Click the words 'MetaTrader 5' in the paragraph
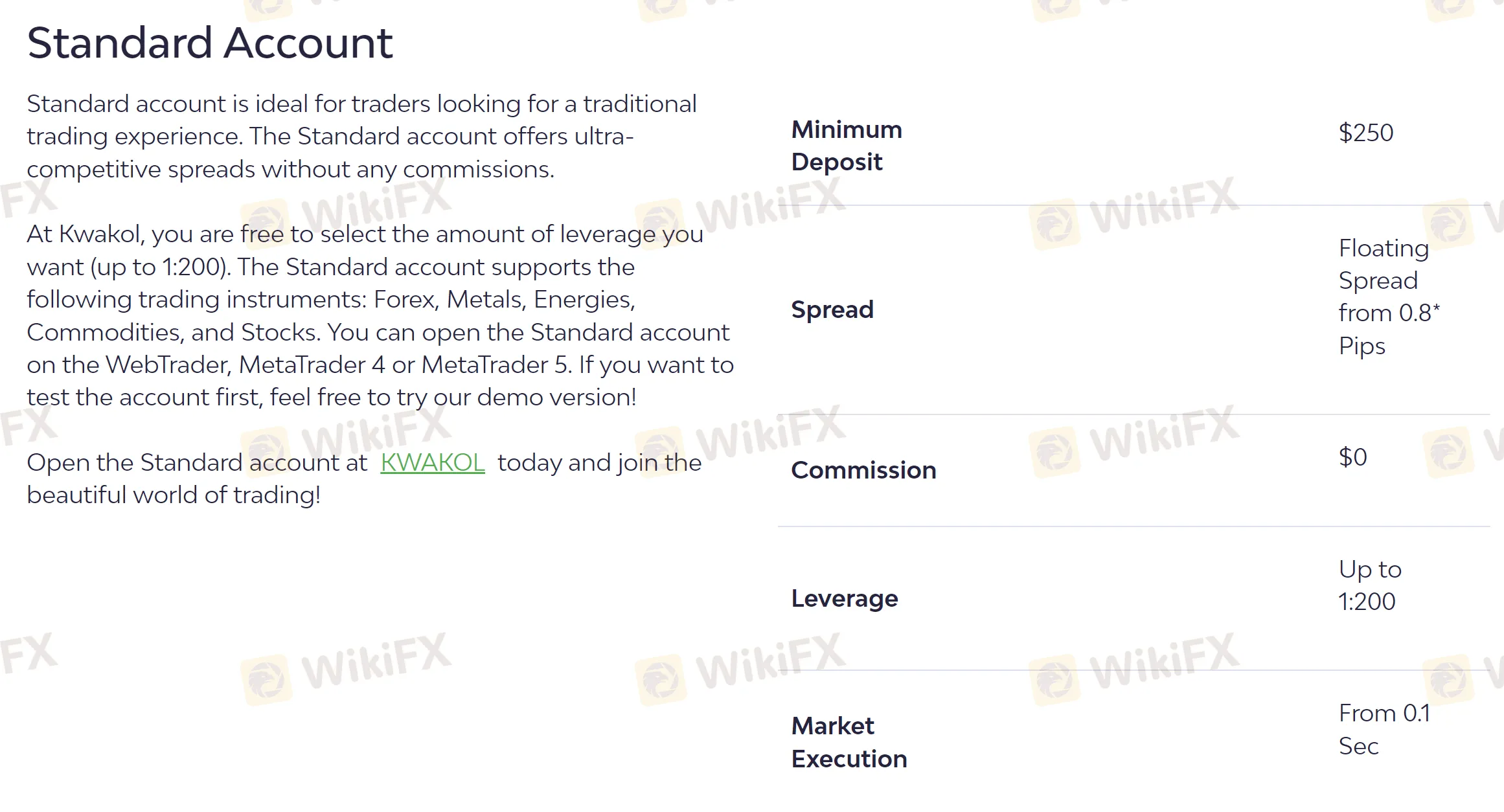This screenshot has width=1504, height=812. pyautogui.click(x=496, y=365)
